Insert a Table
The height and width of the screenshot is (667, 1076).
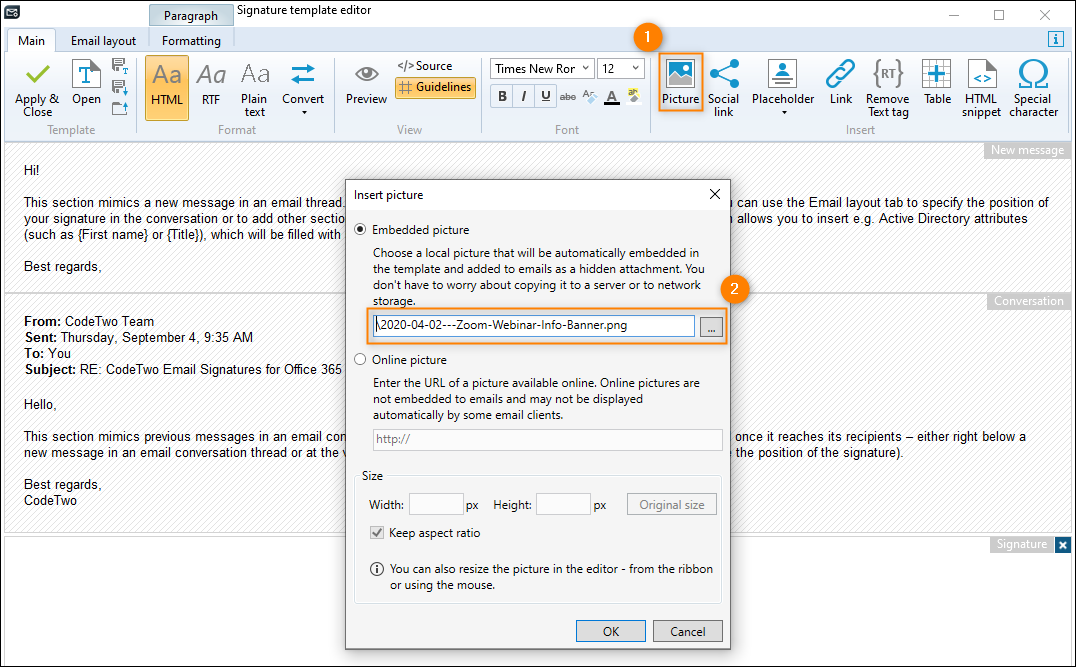pyautogui.click(x=937, y=82)
